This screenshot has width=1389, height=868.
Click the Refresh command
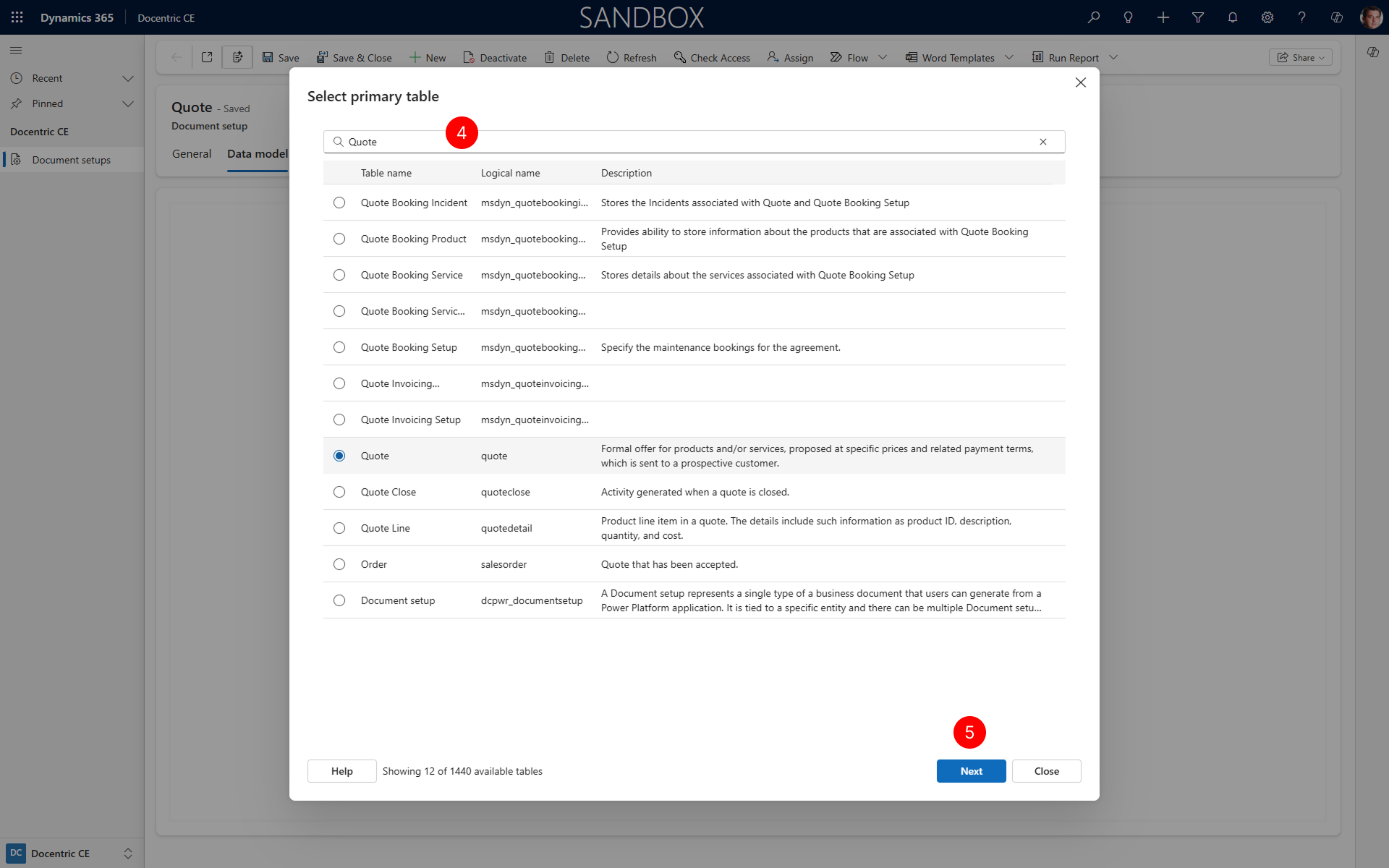click(x=632, y=57)
